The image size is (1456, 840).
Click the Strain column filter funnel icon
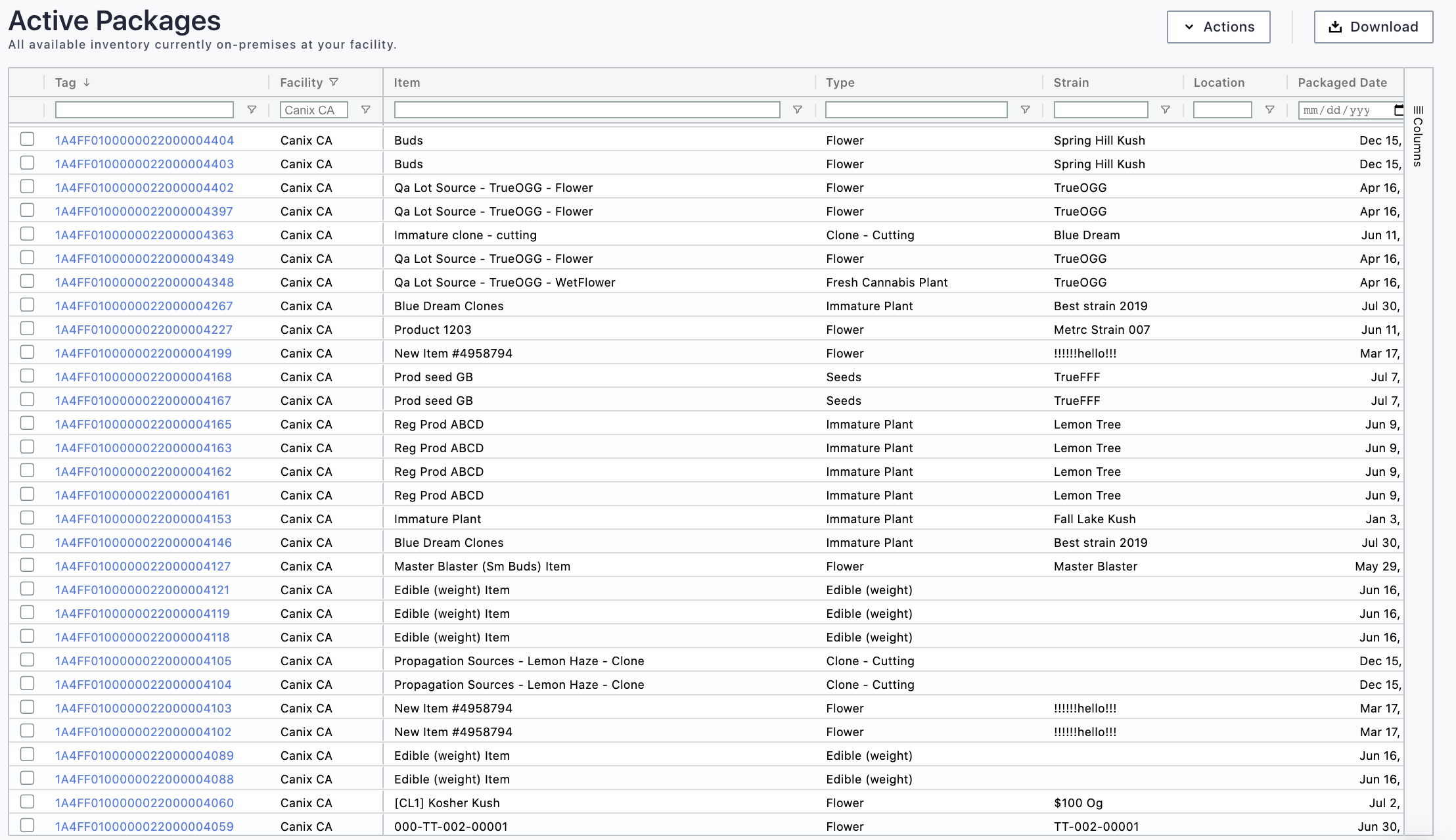(x=1165, y=110)
